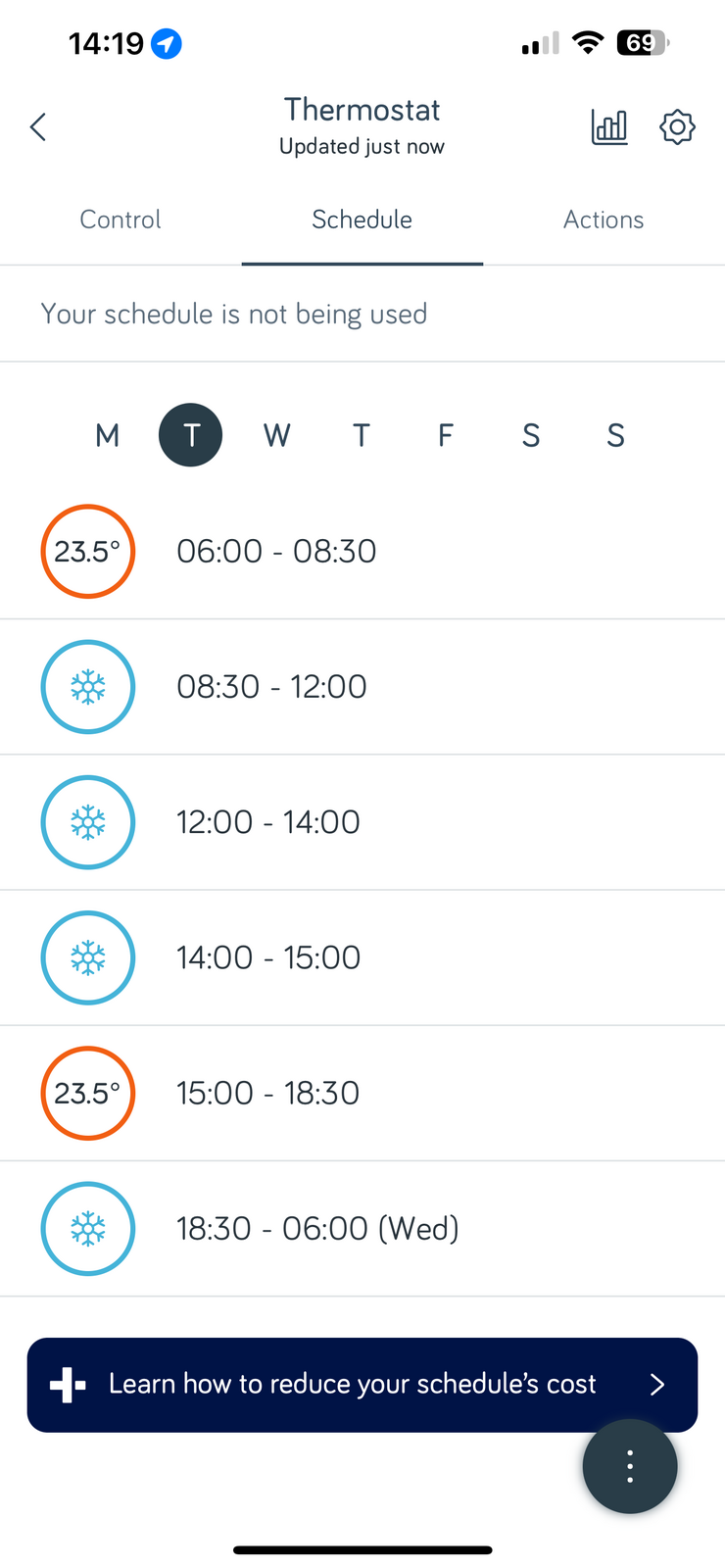Open thermostat settings gear icon
This screenshot has width=725, height=1568.
(x=677, y=126)
